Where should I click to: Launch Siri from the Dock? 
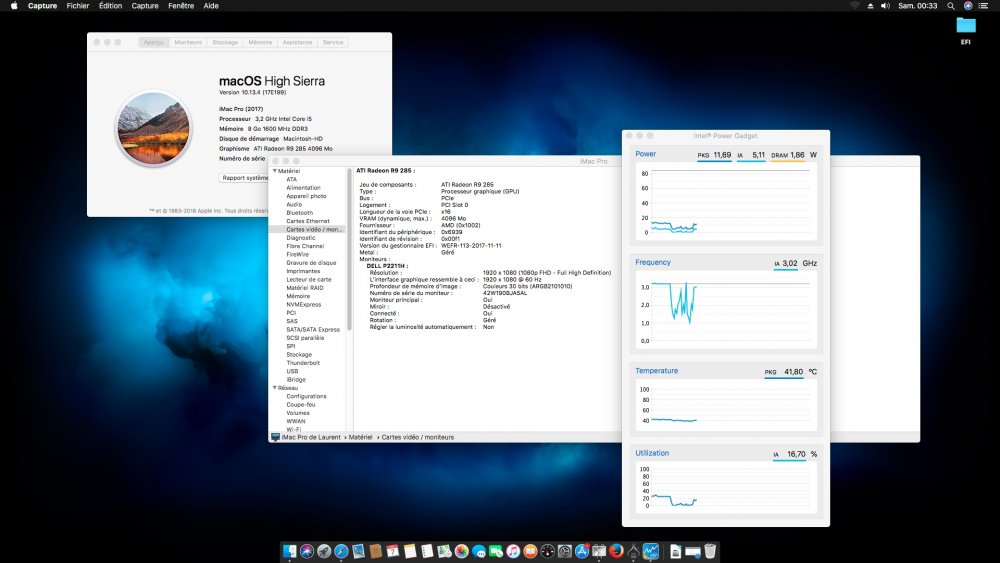(307, 551)
